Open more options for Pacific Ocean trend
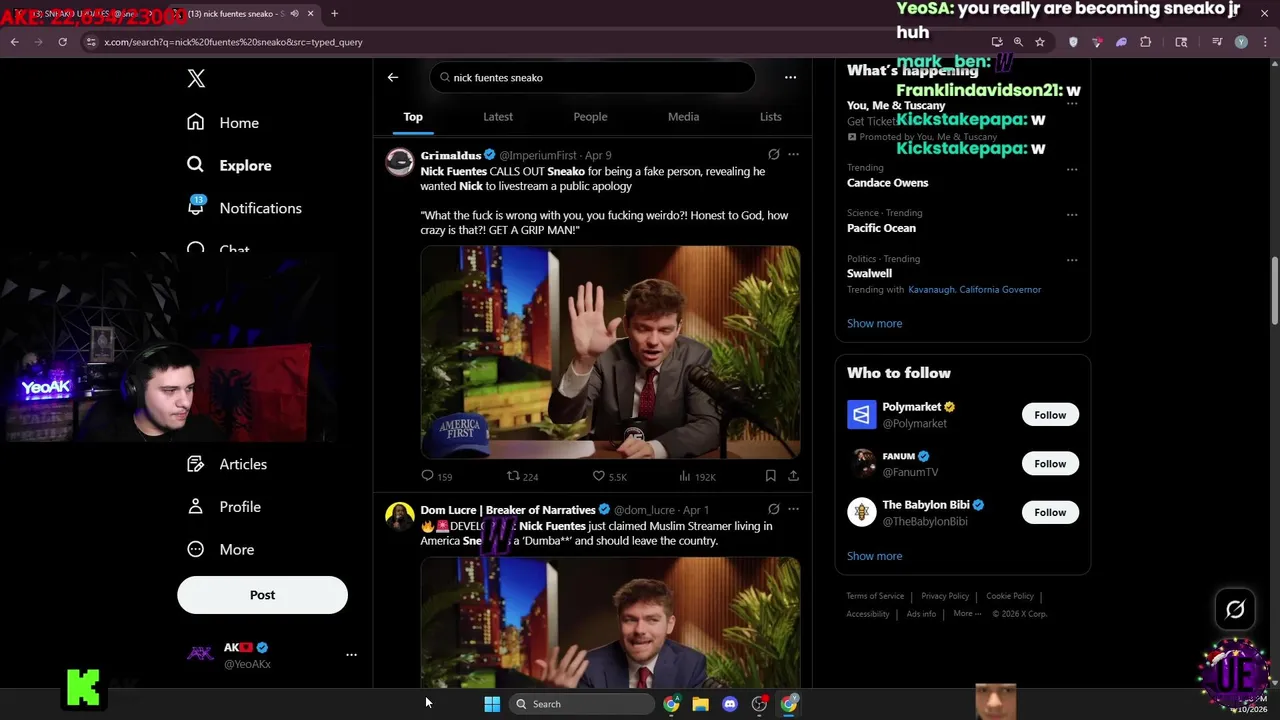1280x720 pixels. 1072,214
